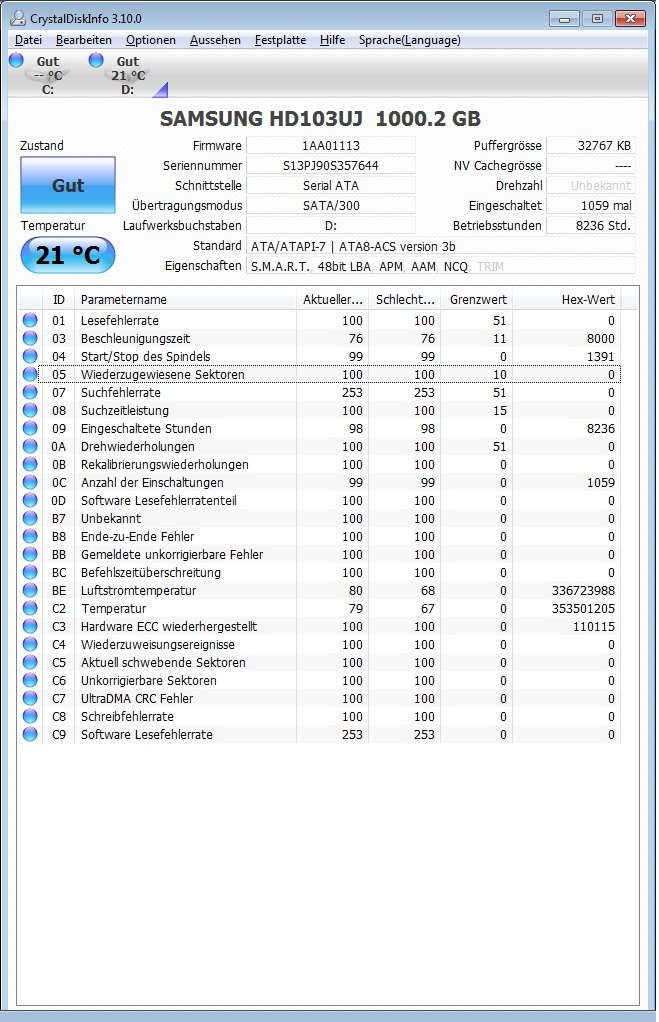Click the Puffergrösse field 32767 KB
Image resolution: width=659 pixels, height=1022 pixels.
(x=591, y=145)
